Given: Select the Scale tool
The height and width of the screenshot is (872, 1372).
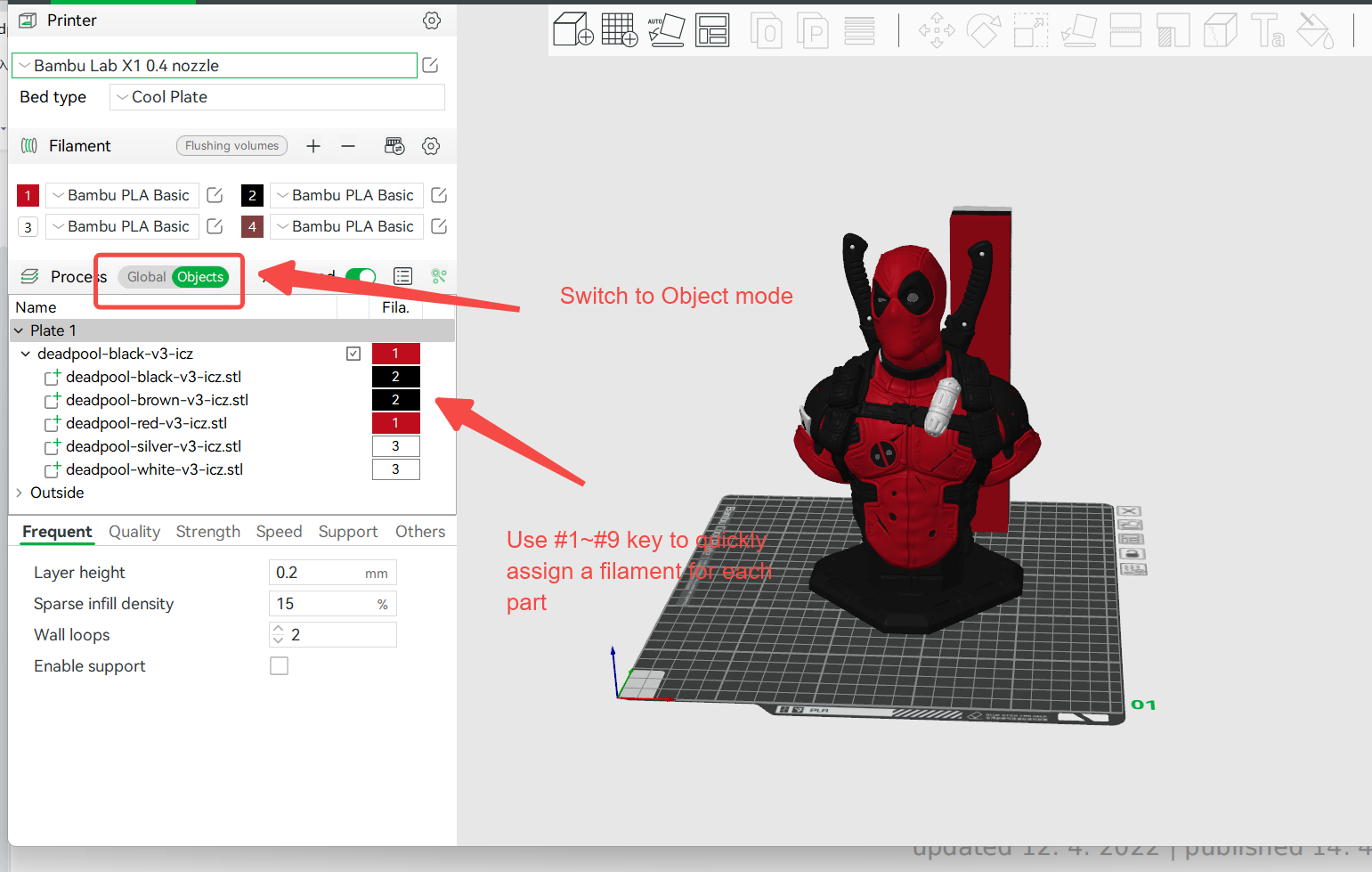Looking at the screenshot, I should 1030,29.
